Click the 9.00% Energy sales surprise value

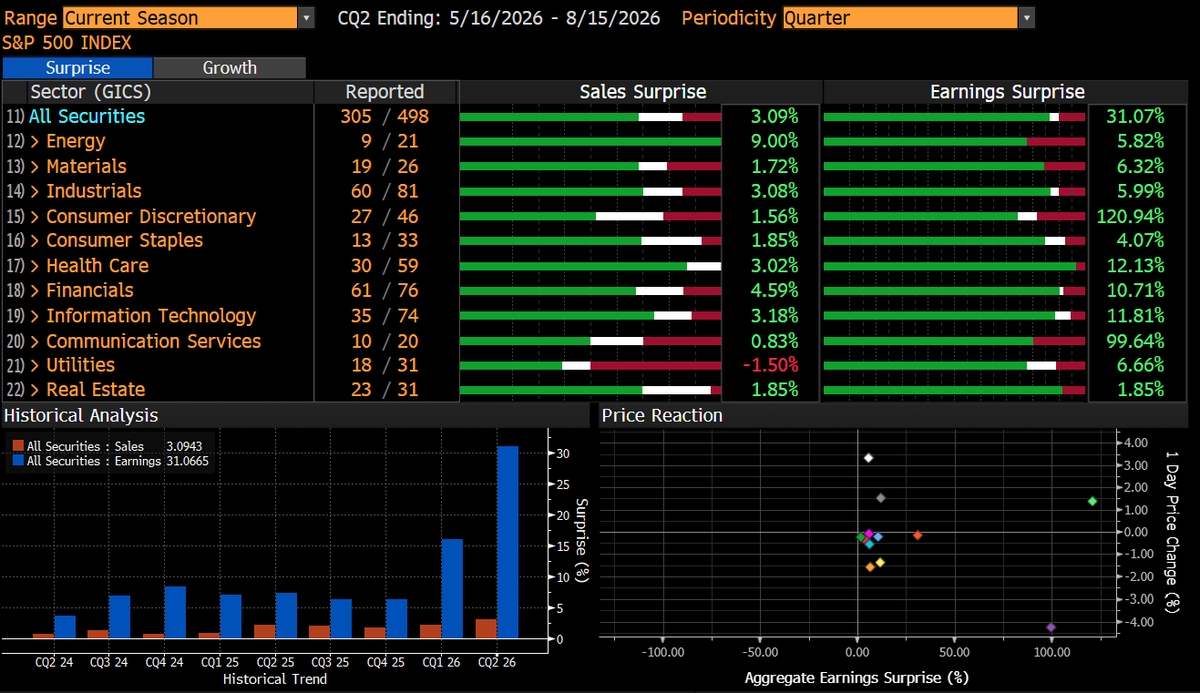(775, 142)
